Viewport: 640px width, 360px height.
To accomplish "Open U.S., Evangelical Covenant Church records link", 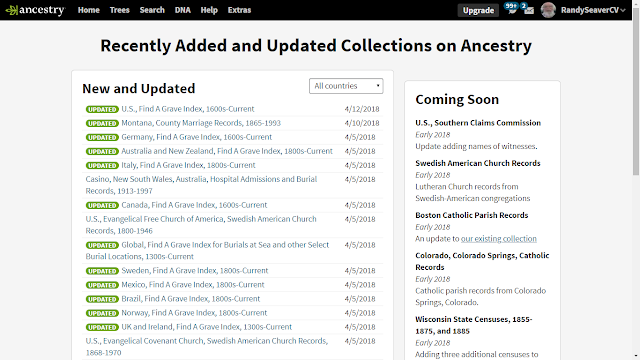I will pos(207,347).
